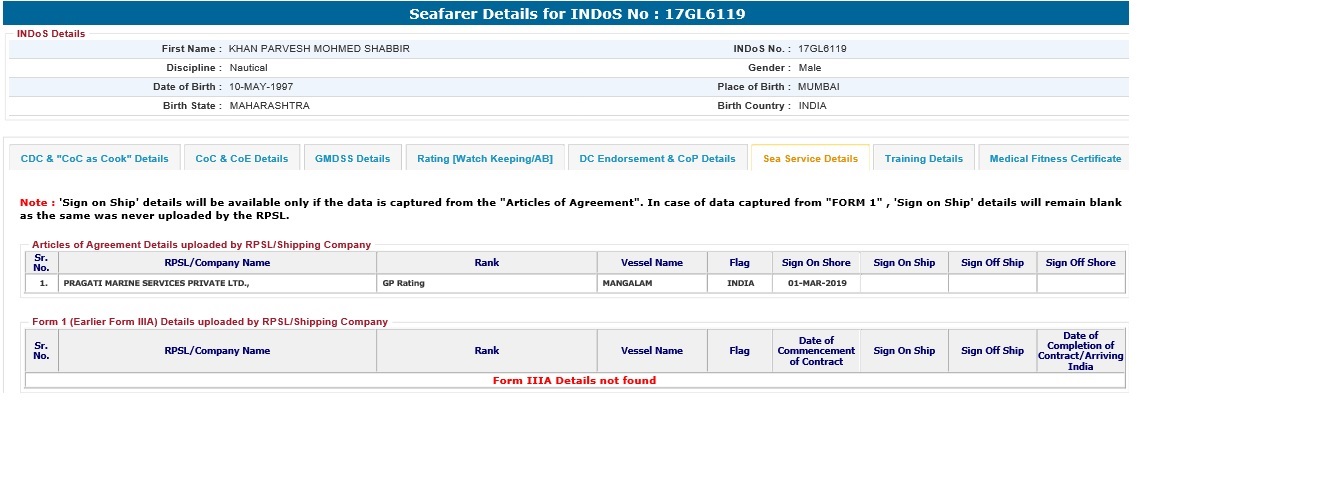Switch to Medical Fitness Certificate tab
The width and height of the screenshot is (1324, 497).
(x=1055, y=159)
